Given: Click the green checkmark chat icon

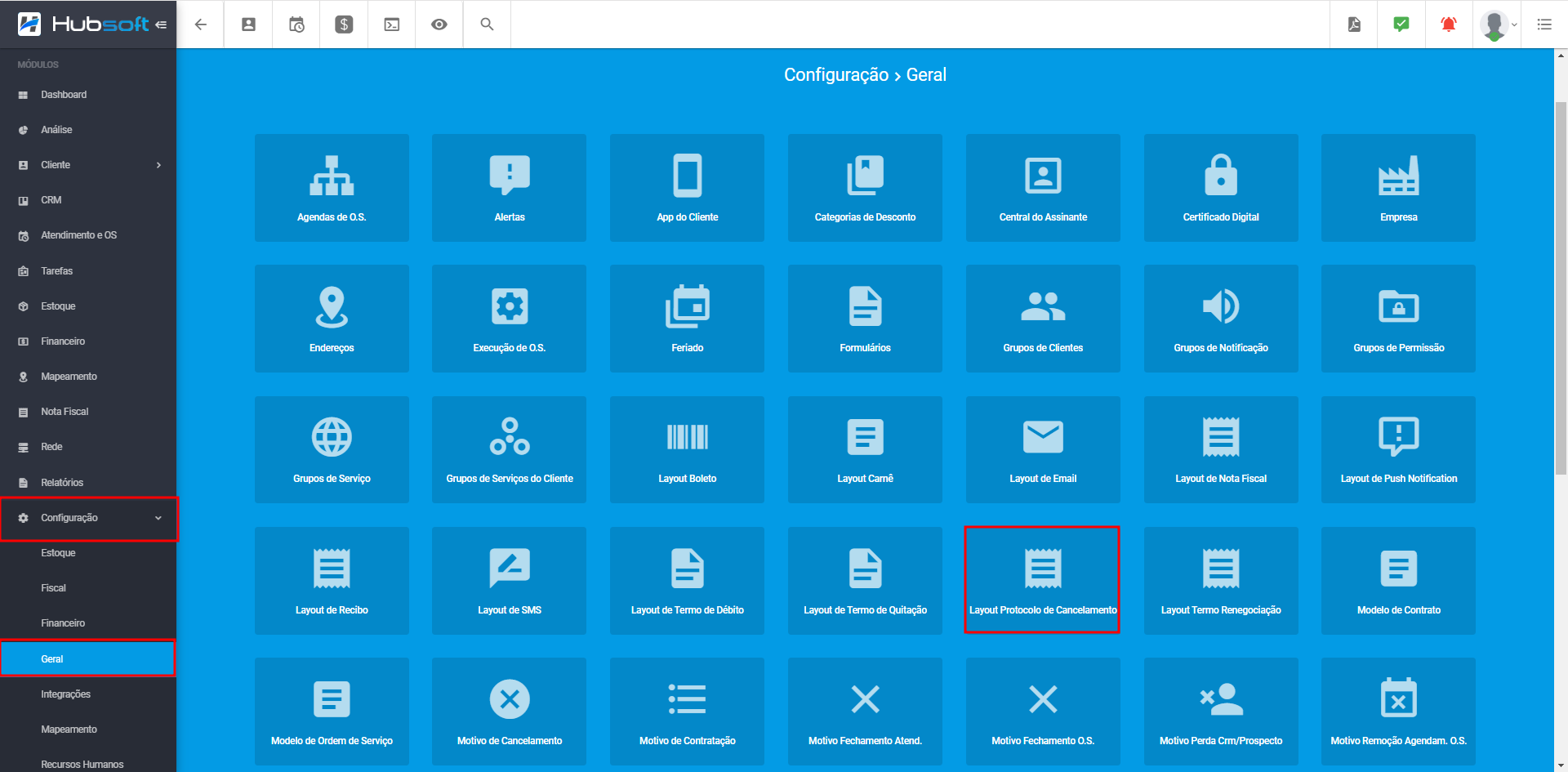Looking at the screenshot, I should pos(1401,25).
